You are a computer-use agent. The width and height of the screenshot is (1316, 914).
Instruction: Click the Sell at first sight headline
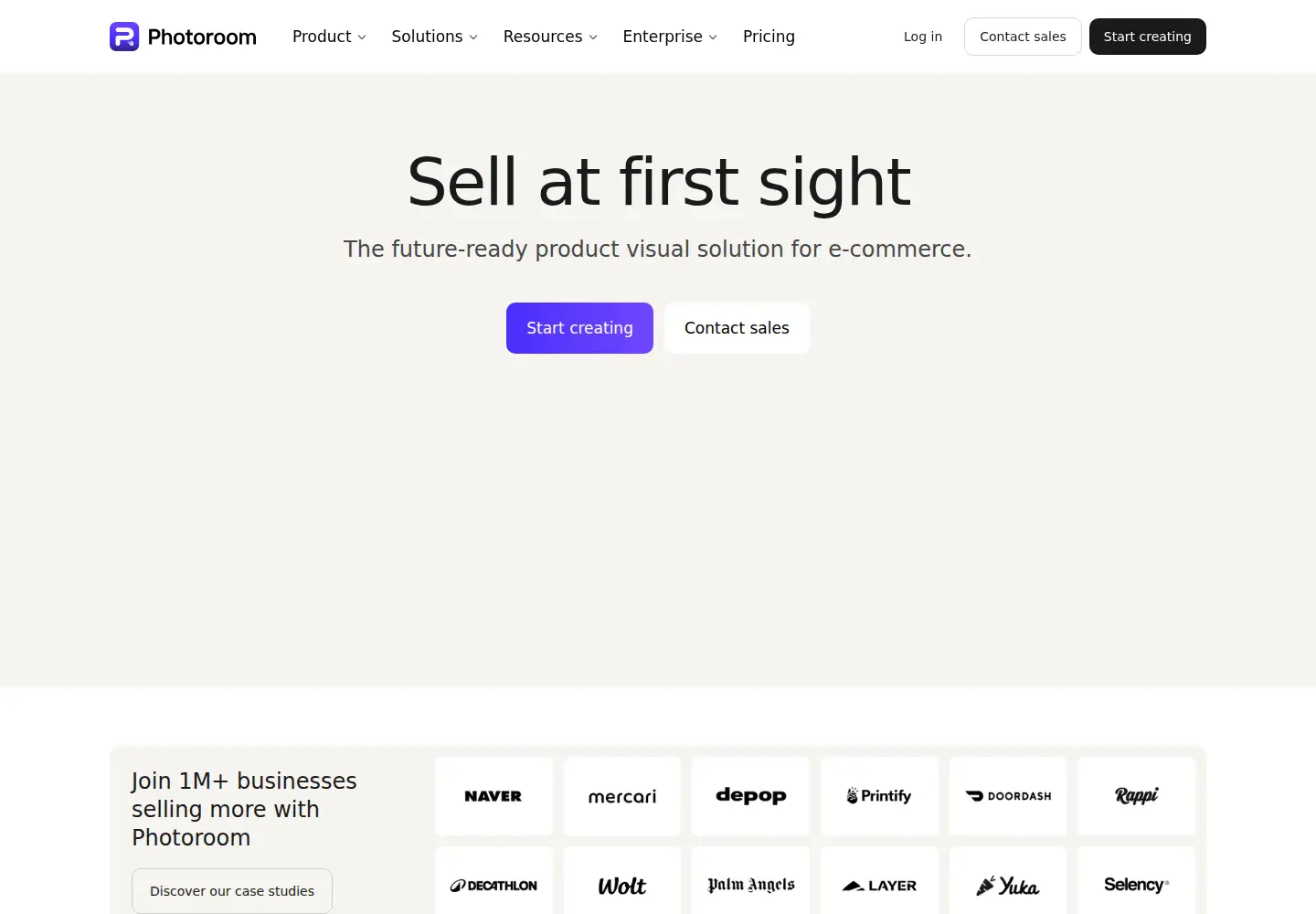tap(658, 183)
